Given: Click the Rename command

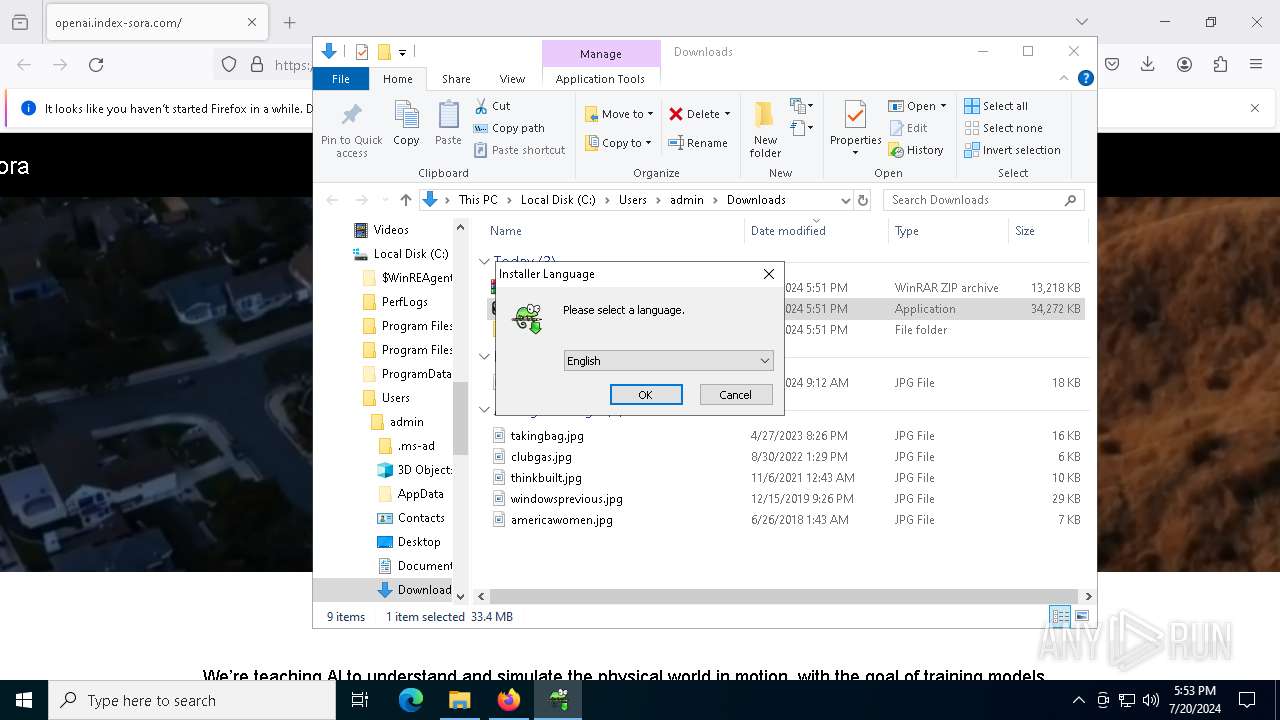Looking at the screenshot, I should 698,143.
